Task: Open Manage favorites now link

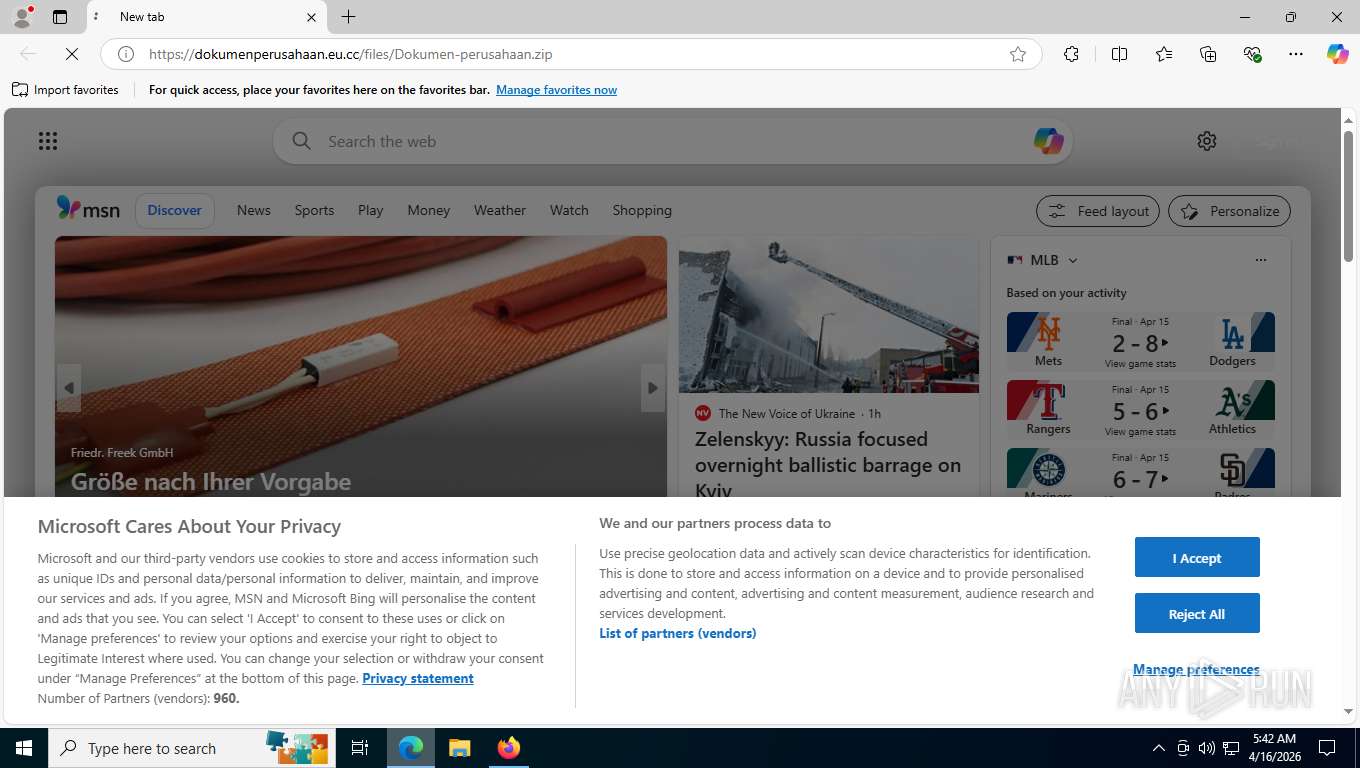Action: [556, 90]
